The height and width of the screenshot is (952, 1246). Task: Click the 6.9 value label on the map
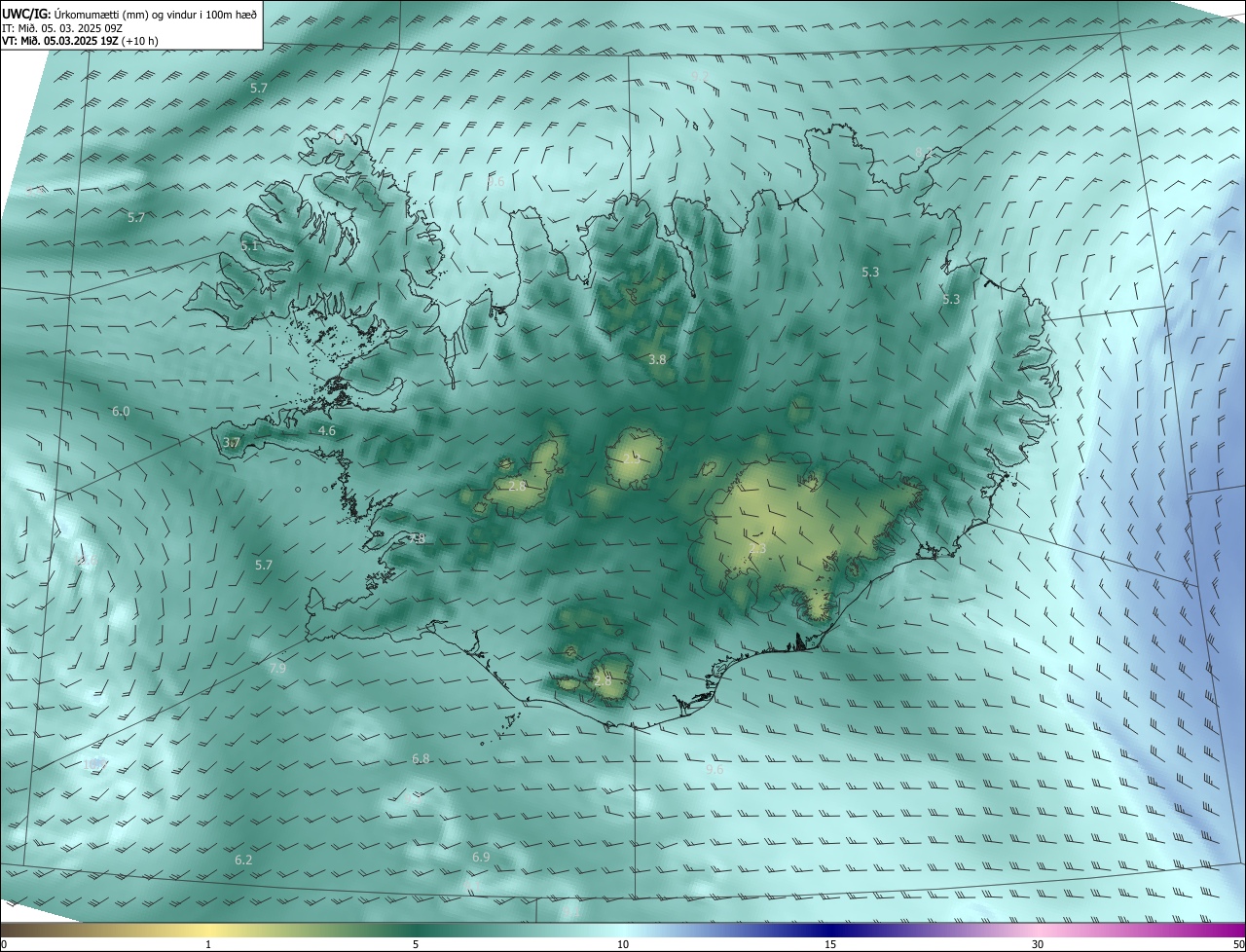pyautogui.click(x=481, y=857)
